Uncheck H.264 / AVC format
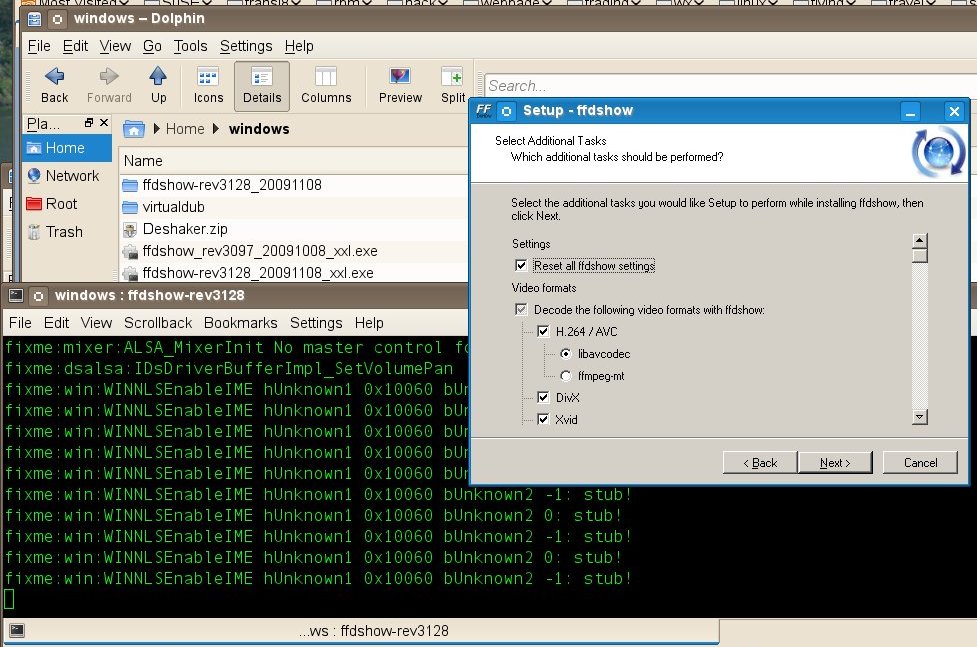The width and height of the screenshot is (977, 647). (543, 331)
